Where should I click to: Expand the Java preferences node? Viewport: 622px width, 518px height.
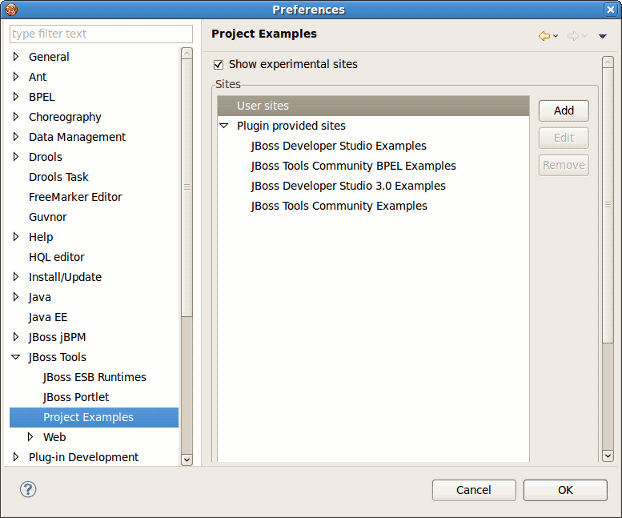[x=16, y=297]
